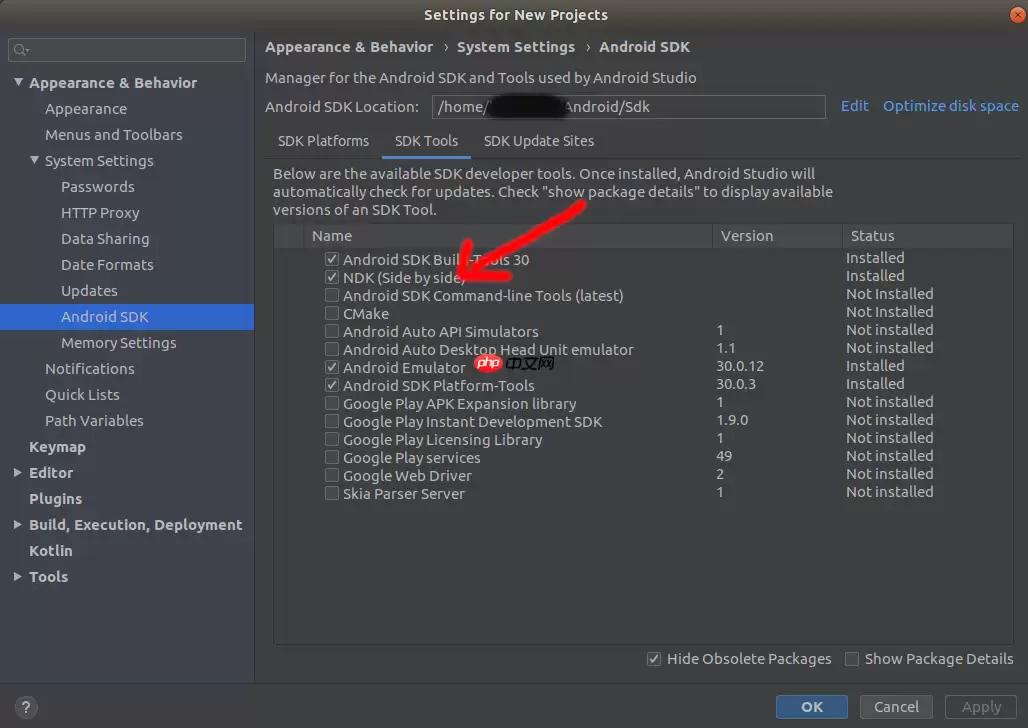Collapse the Appearance & Behavior tree arrow
1028x728 pixels.
click(18, 83)
